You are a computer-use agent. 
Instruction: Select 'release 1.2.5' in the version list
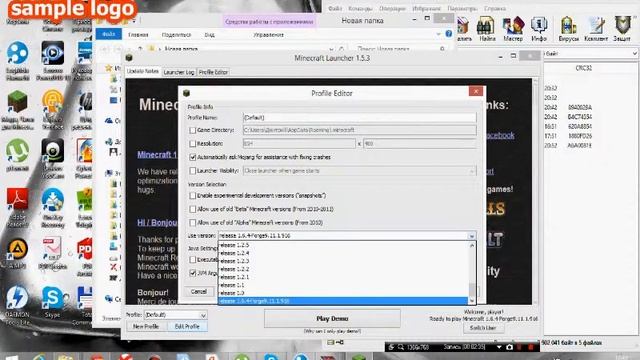pos(344,245)
